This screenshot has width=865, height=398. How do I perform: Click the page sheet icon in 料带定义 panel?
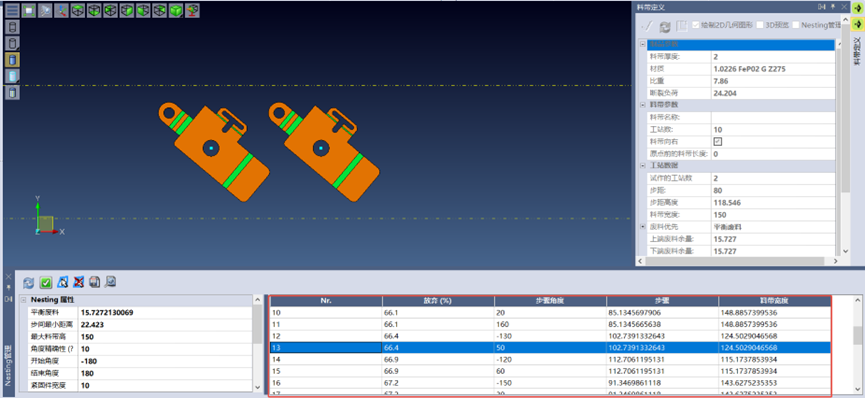pyautogui.click(x=682, y=26)
